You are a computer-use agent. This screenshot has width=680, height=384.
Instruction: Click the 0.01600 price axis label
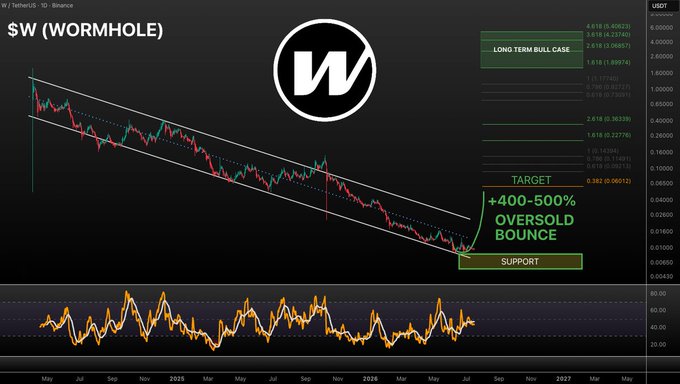(661, 231)
